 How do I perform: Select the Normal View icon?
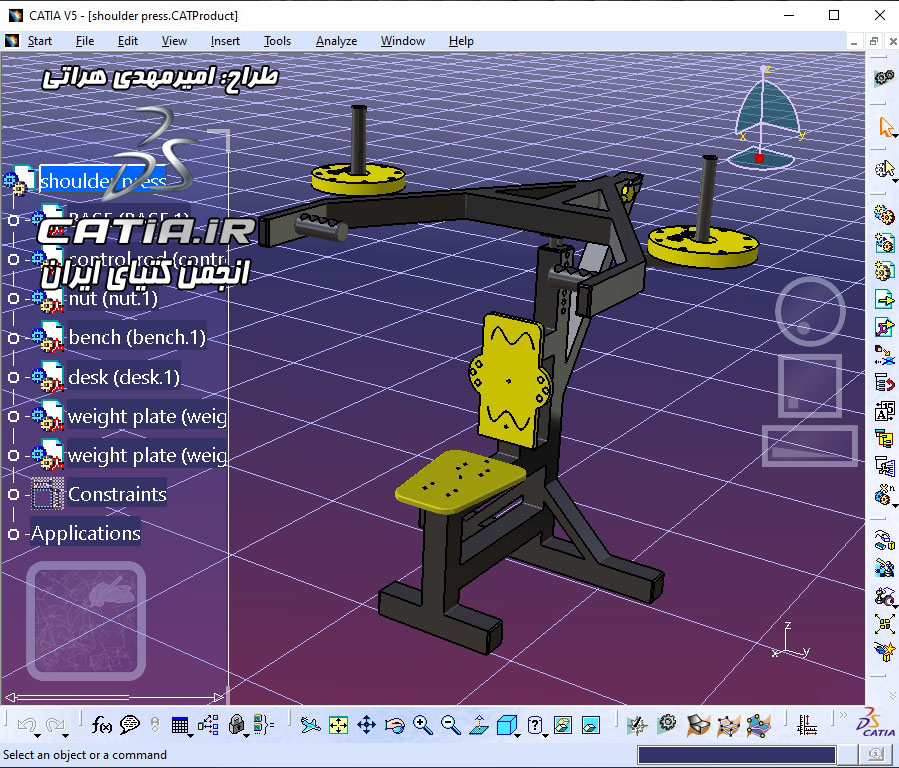point(479,725)
